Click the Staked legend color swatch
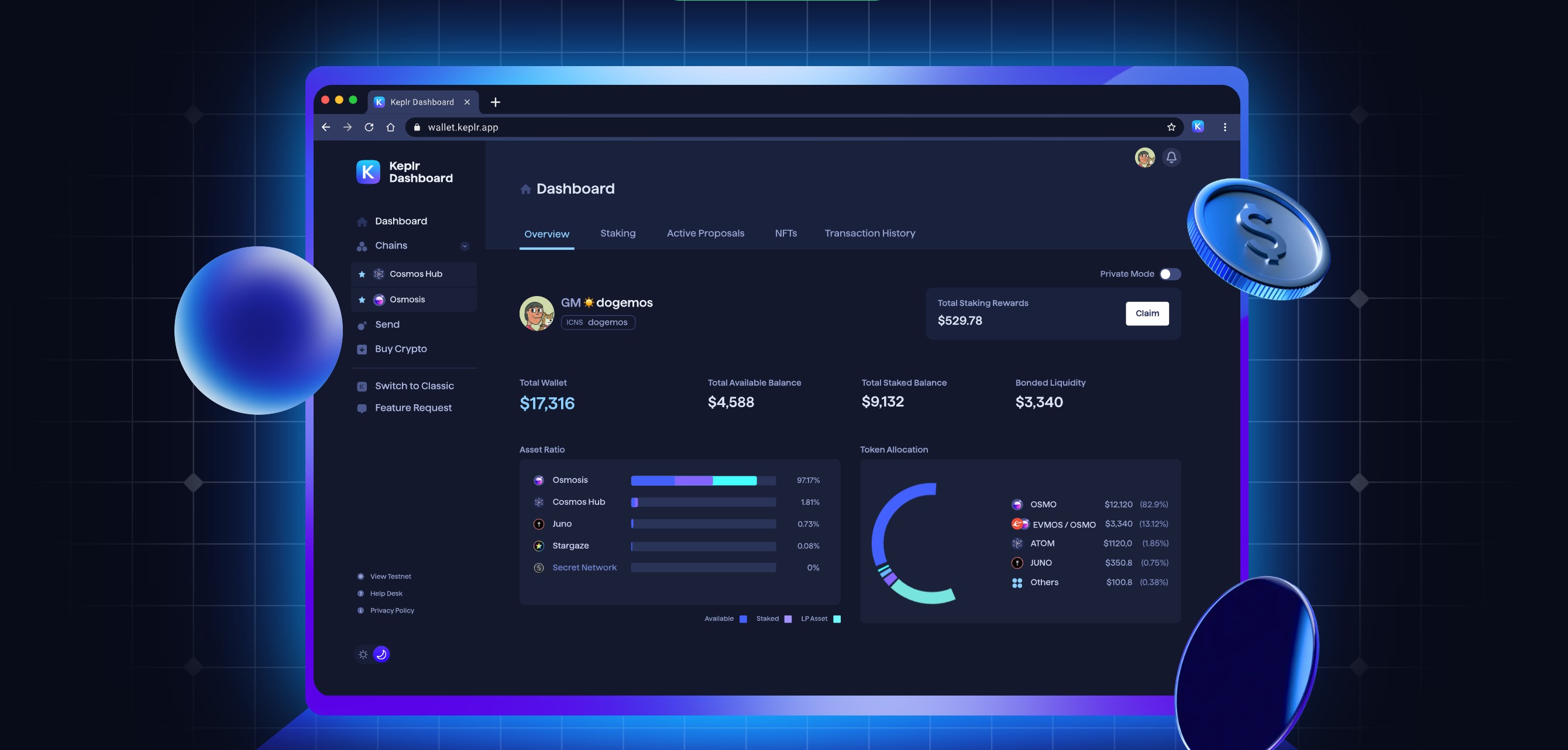The width and height of the screenshot is (1568, 750). point(788,619)
